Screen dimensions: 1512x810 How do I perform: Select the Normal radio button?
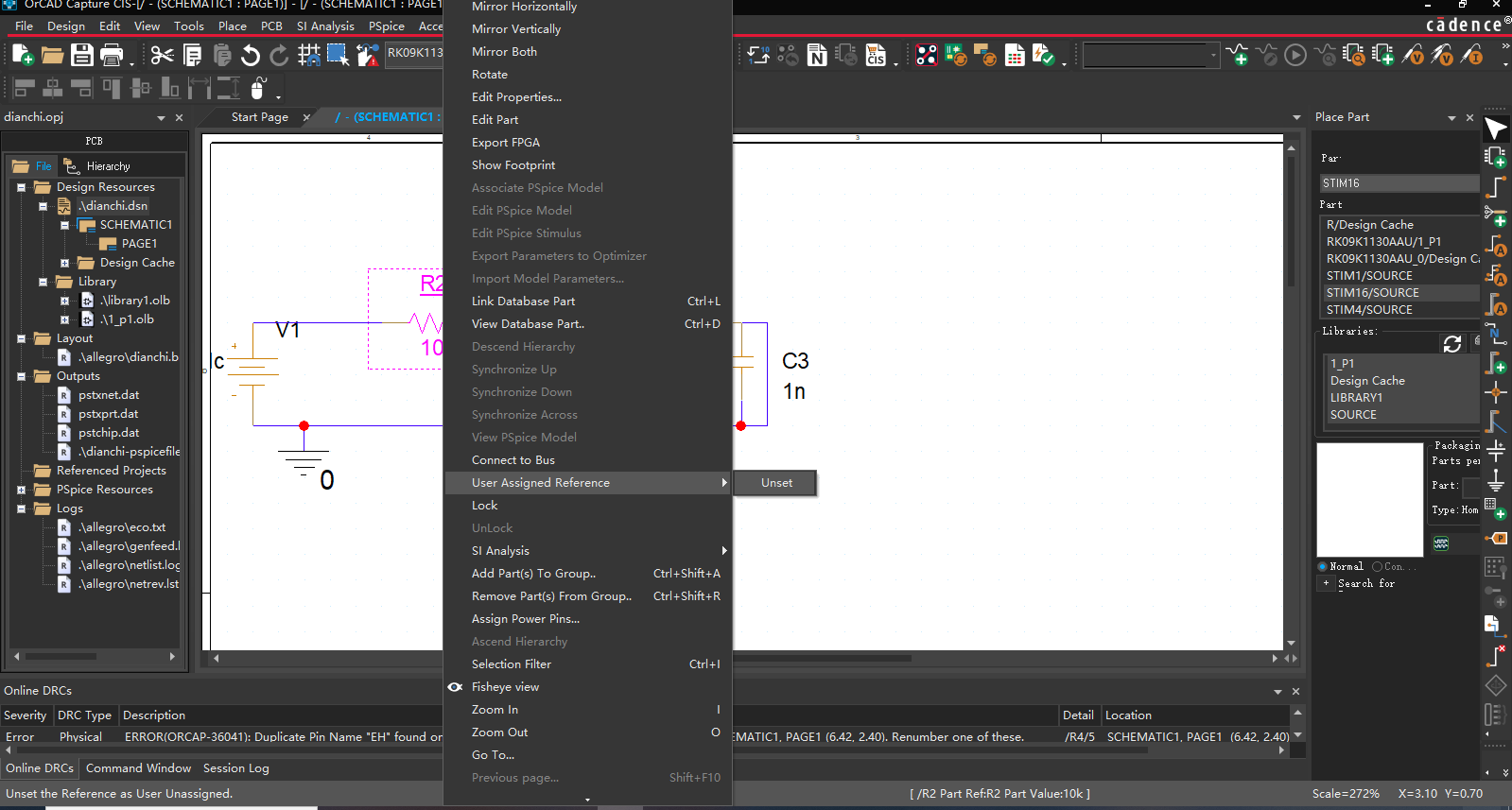click(1323, 566)
